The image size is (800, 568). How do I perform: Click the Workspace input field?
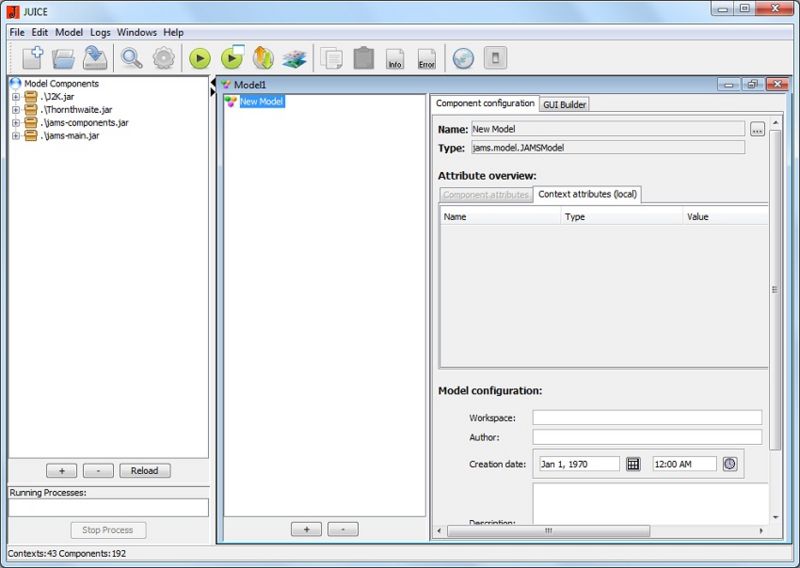pos(647,418)
